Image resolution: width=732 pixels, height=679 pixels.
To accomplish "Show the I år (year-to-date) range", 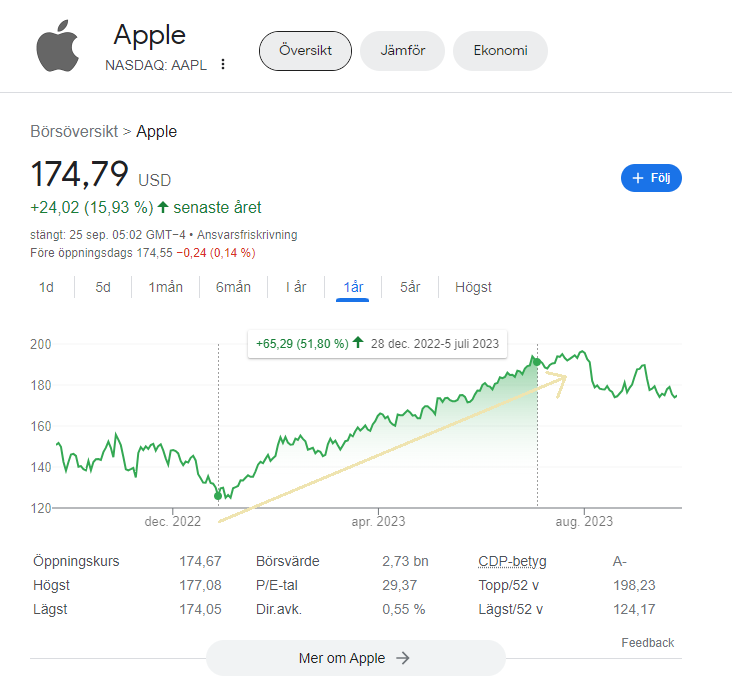I will tap(296, 287).
